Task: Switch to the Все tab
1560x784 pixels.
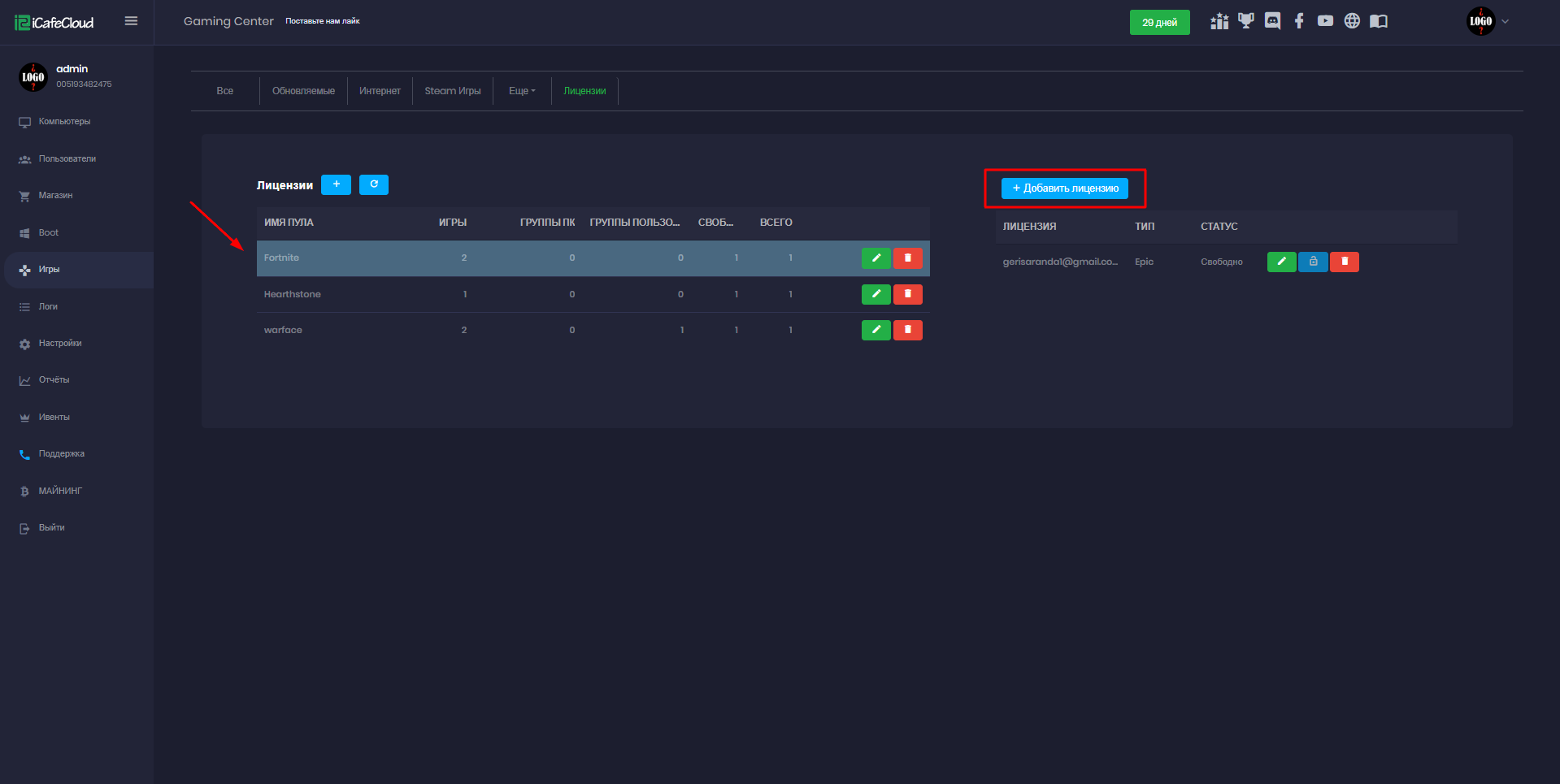Action: [225, 91]
